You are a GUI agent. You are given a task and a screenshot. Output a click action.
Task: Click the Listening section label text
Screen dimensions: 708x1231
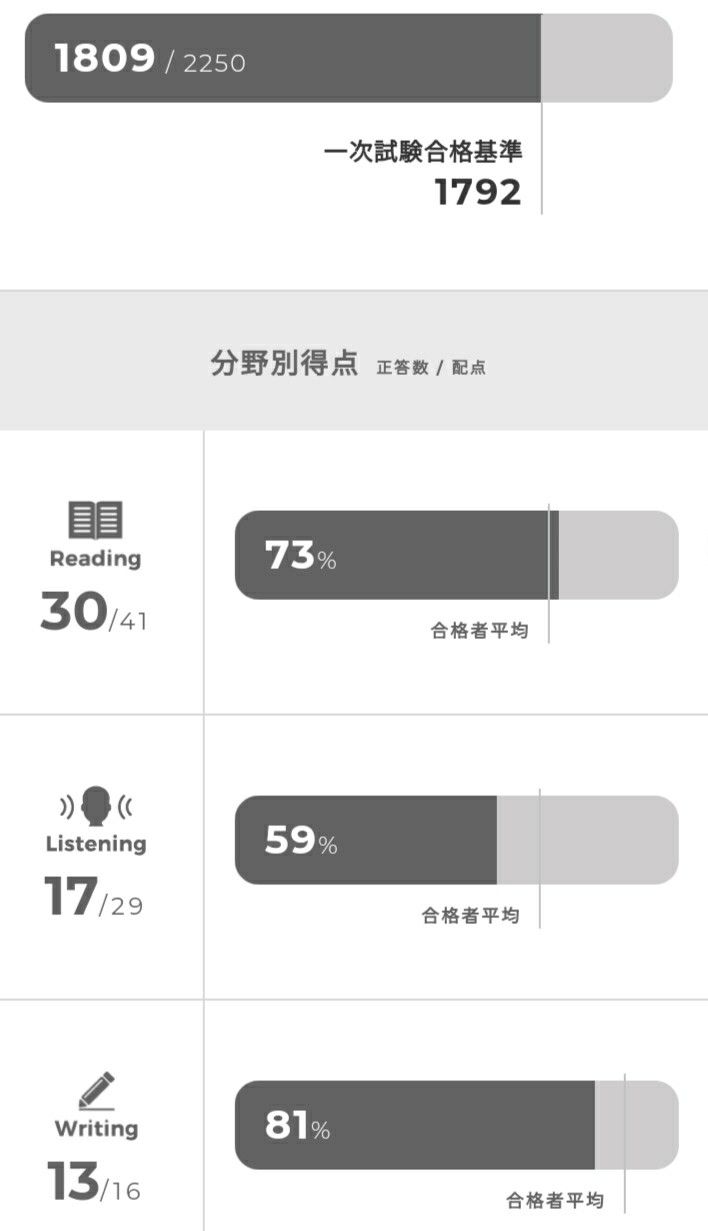tap(96, 844)
